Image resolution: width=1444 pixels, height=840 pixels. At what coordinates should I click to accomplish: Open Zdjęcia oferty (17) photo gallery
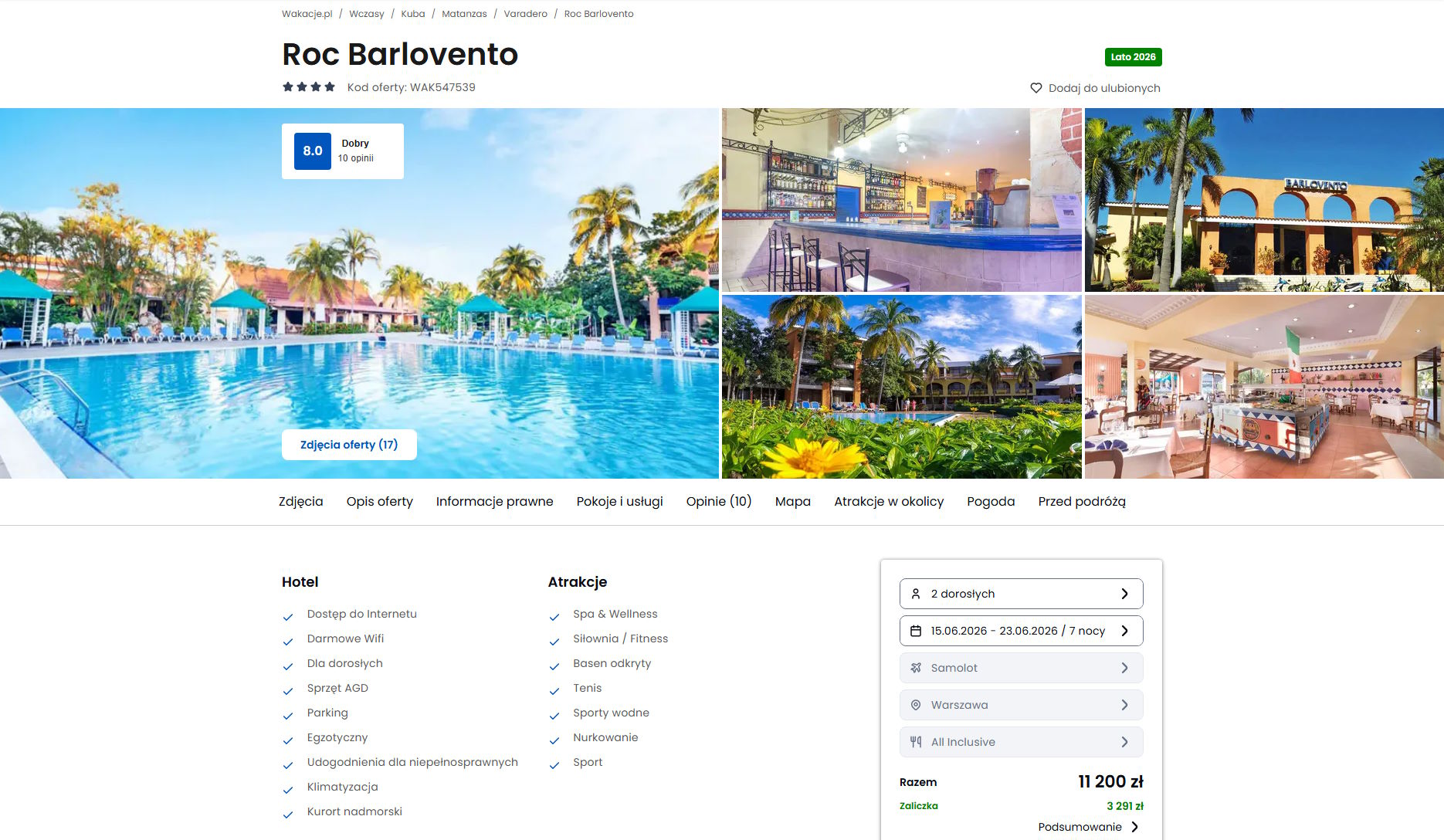[349, 445]
